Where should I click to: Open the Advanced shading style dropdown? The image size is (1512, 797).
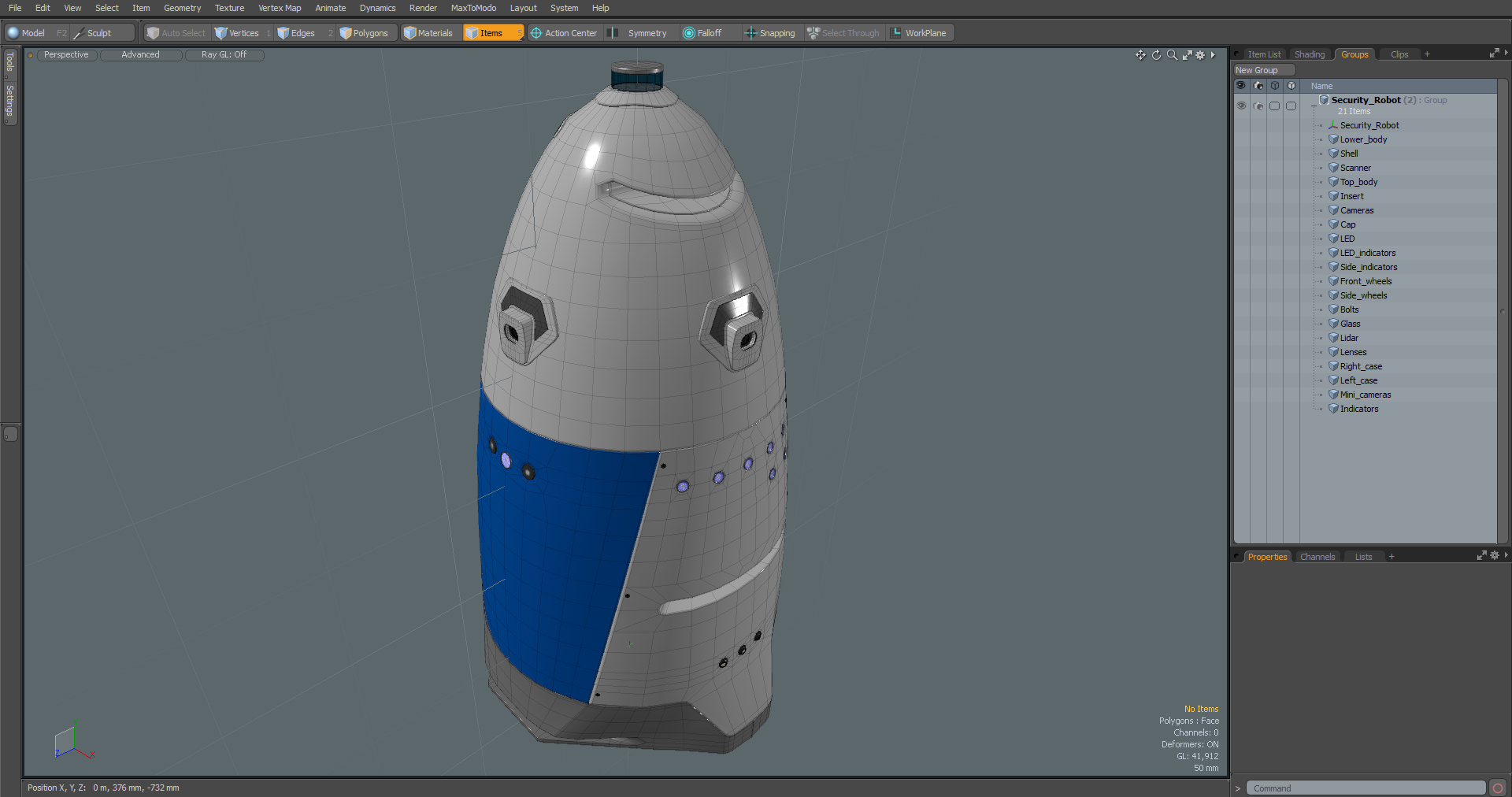[140, 55]
